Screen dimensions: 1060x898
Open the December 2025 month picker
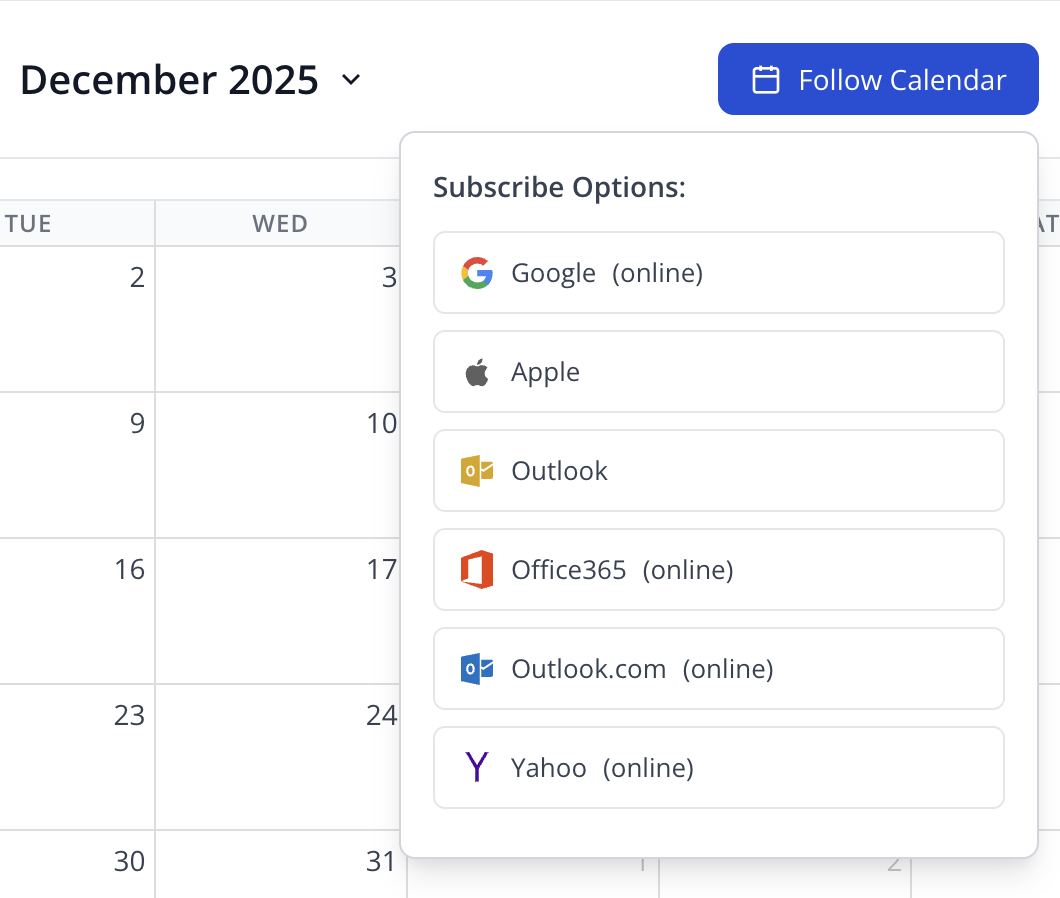pos(169,80)
